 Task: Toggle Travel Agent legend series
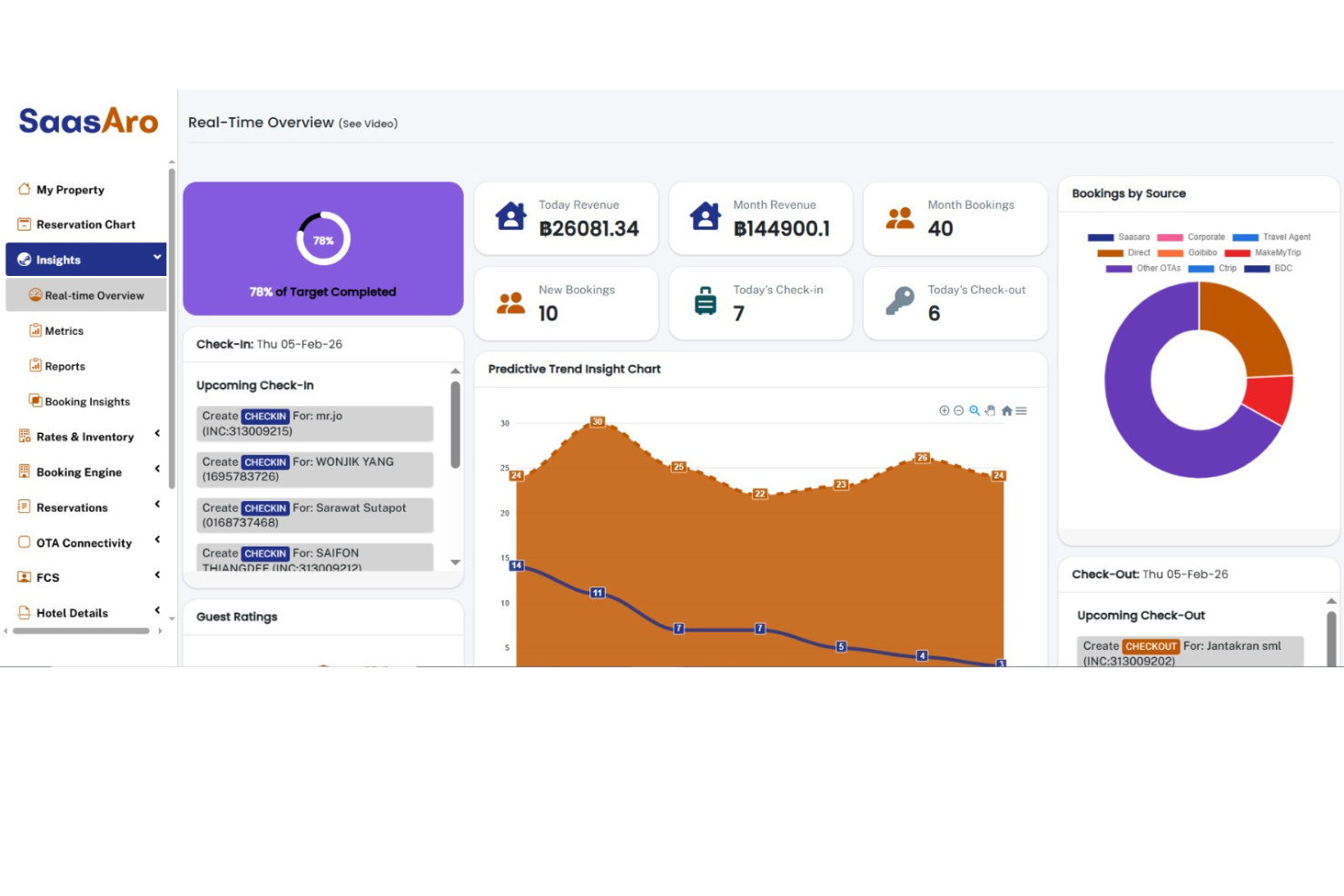(x=1271, y=237)
